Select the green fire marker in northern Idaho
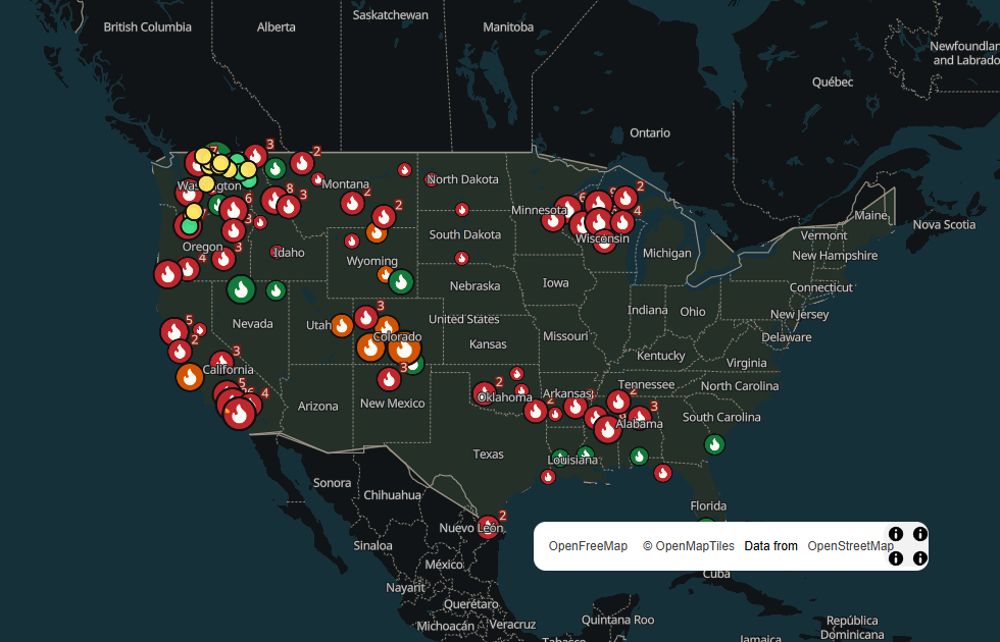The width and height of the screenshot is (1000, 642). pyautogui.click(x=276, y=169)
